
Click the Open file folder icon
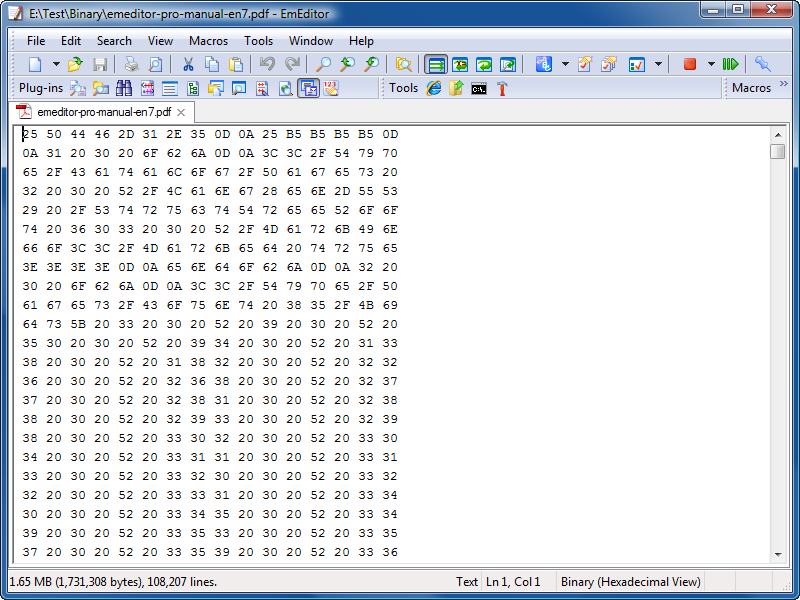tap(76, 64)
